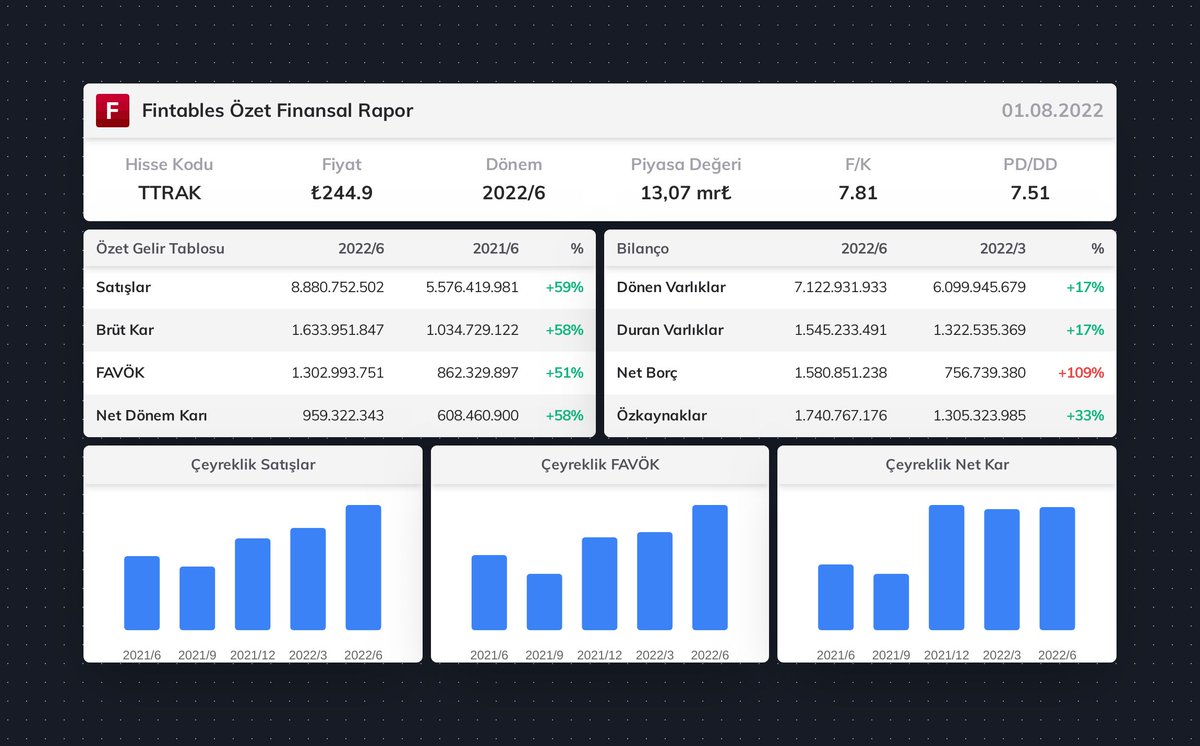The width and height of the screenshot is (1200, 746).
Task: Click Brüt Kar value 1.034.729.122
Action: (x=472, y=330)
